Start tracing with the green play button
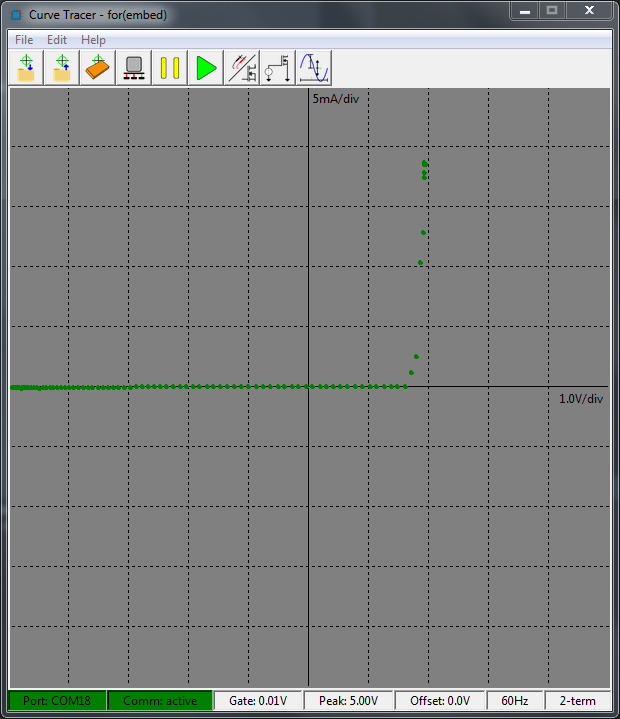620x719 pixels. click(206, 68)
